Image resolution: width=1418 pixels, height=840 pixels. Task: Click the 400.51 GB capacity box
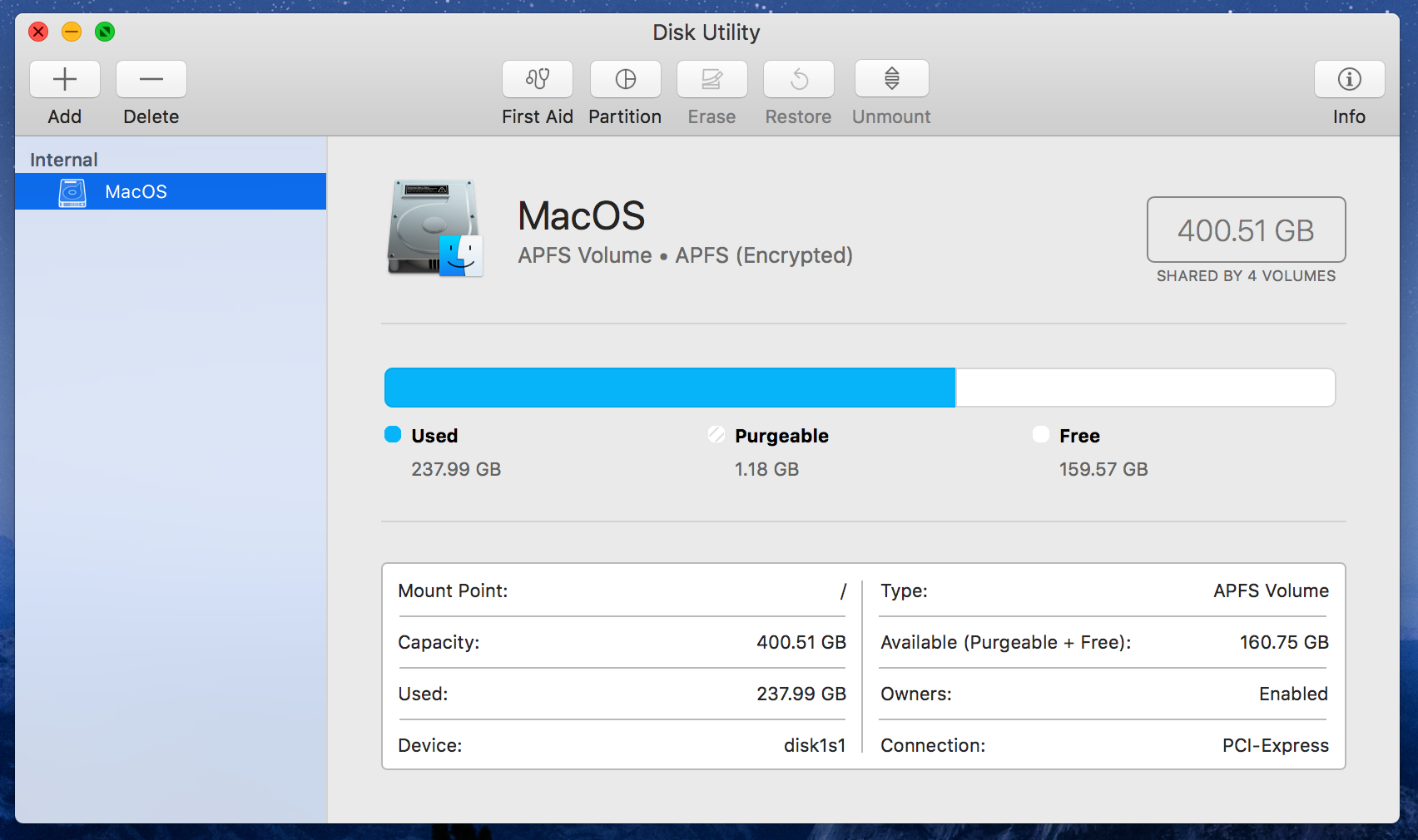pyautogui.click(x=1246, y=230)
